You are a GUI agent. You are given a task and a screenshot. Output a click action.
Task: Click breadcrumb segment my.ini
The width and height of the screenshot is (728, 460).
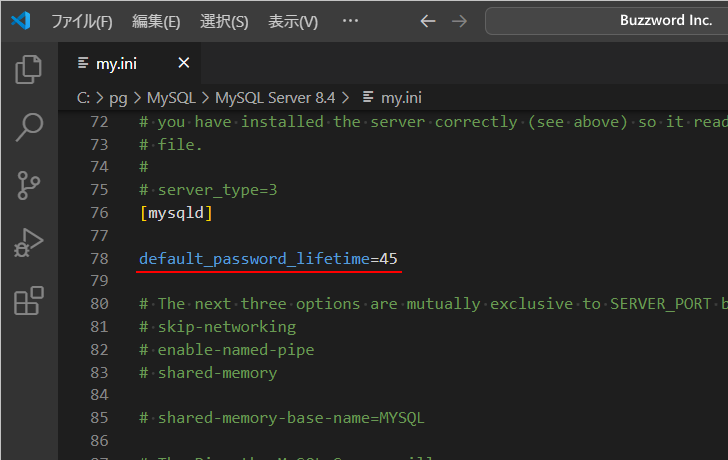click(x=401, y=98)
